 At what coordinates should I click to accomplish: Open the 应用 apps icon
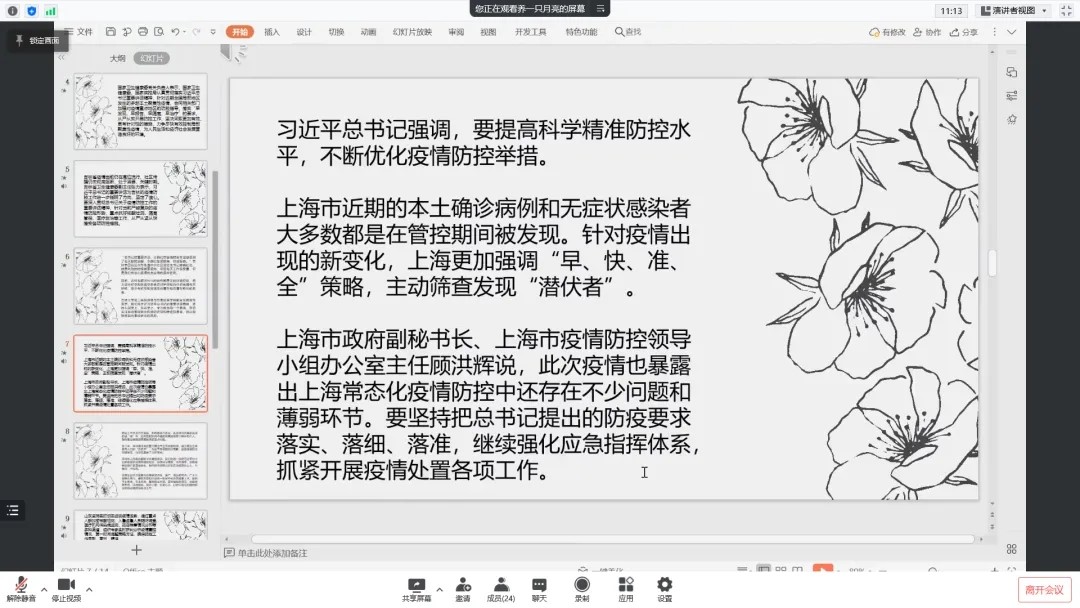pos(625,588)
